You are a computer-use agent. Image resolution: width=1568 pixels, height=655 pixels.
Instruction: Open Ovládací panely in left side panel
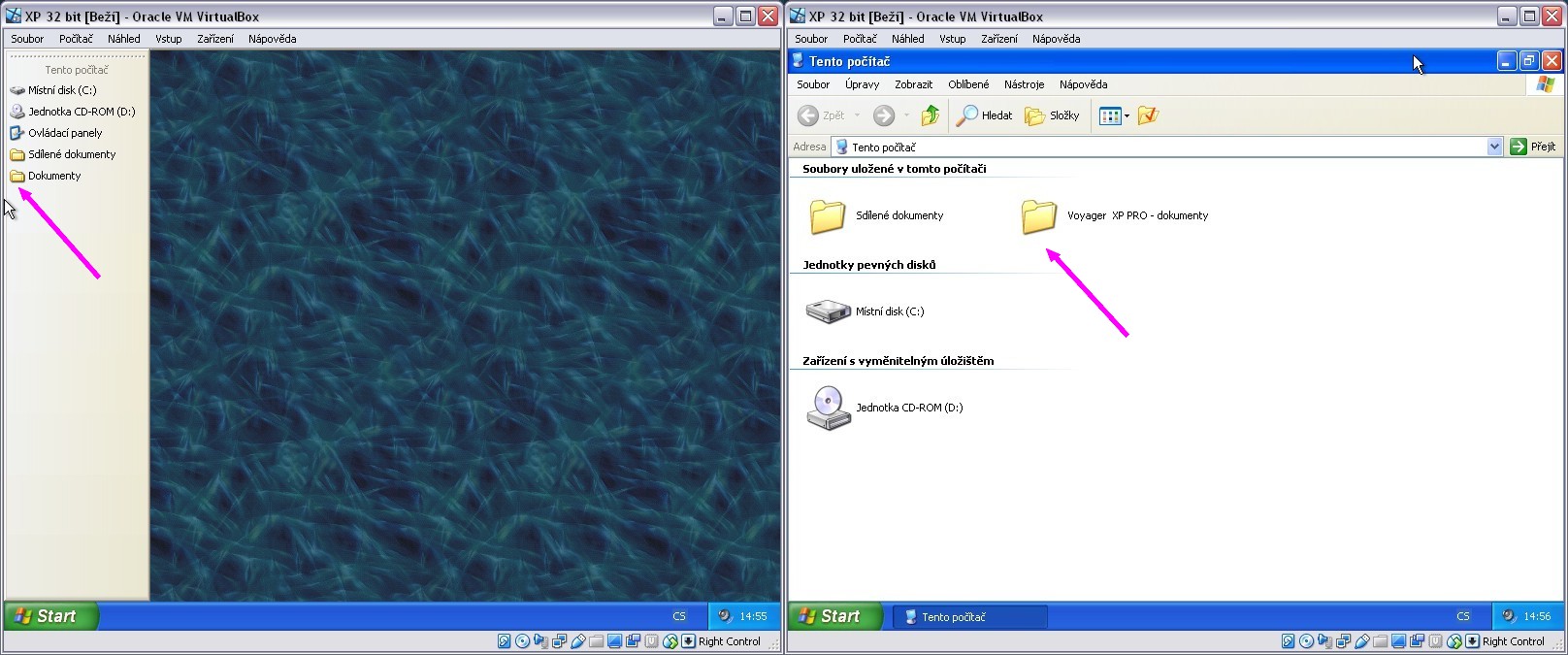click(x=64, y=133)
